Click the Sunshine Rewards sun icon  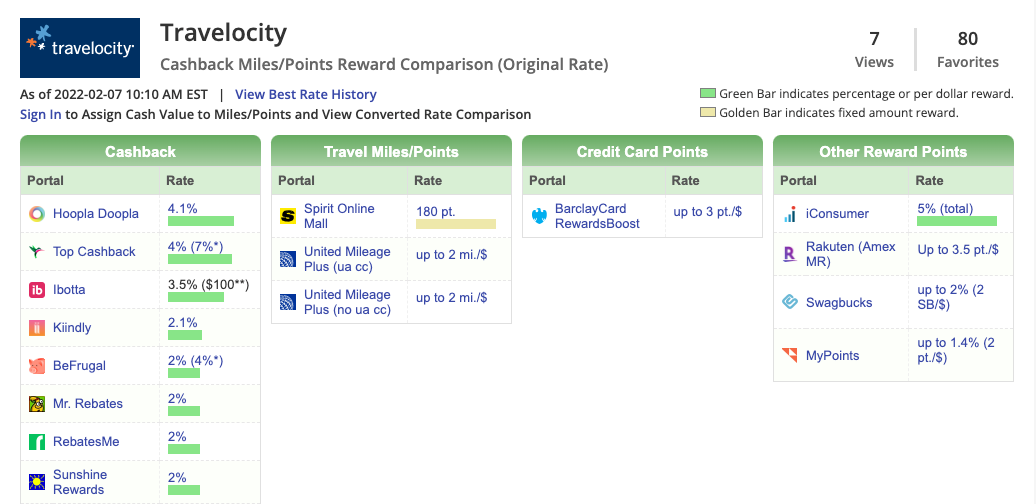click(37, 482)
